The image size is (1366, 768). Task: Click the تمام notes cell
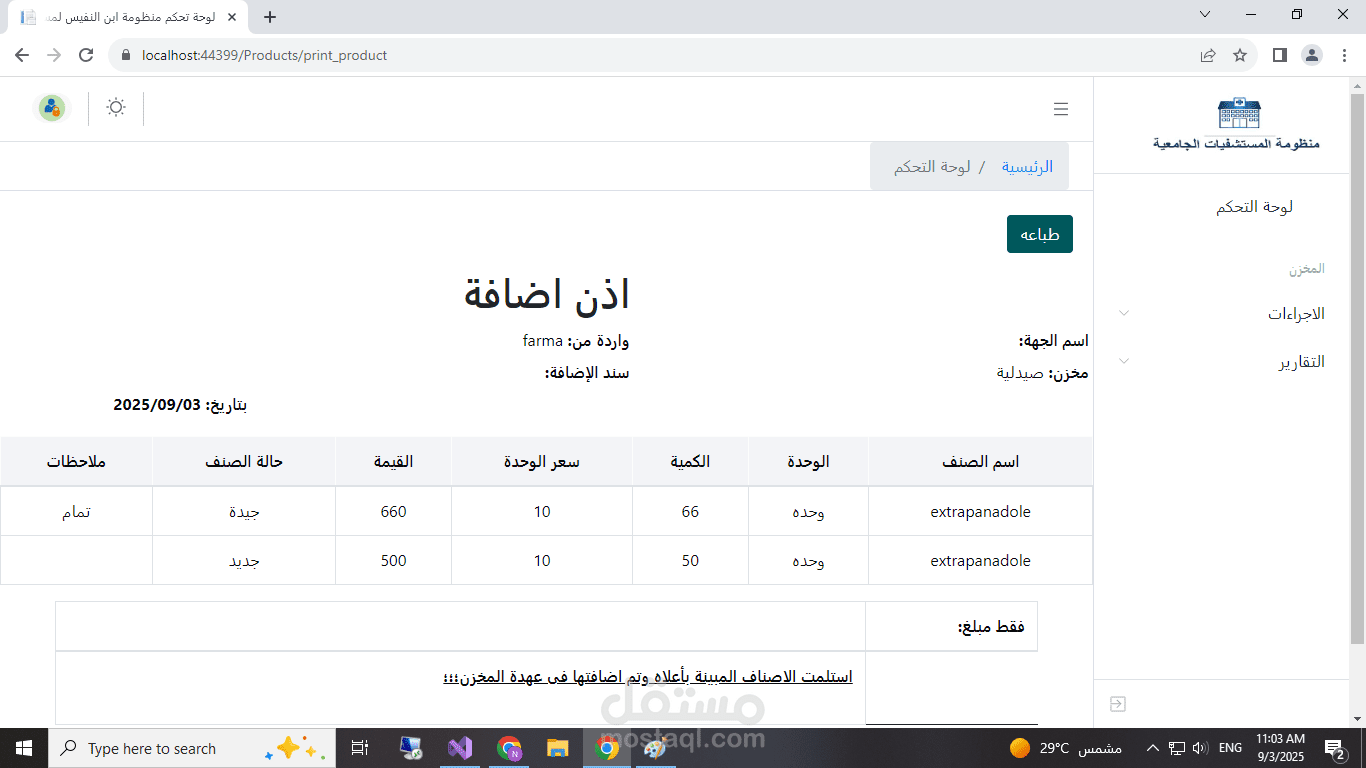(x=76, y=512)
